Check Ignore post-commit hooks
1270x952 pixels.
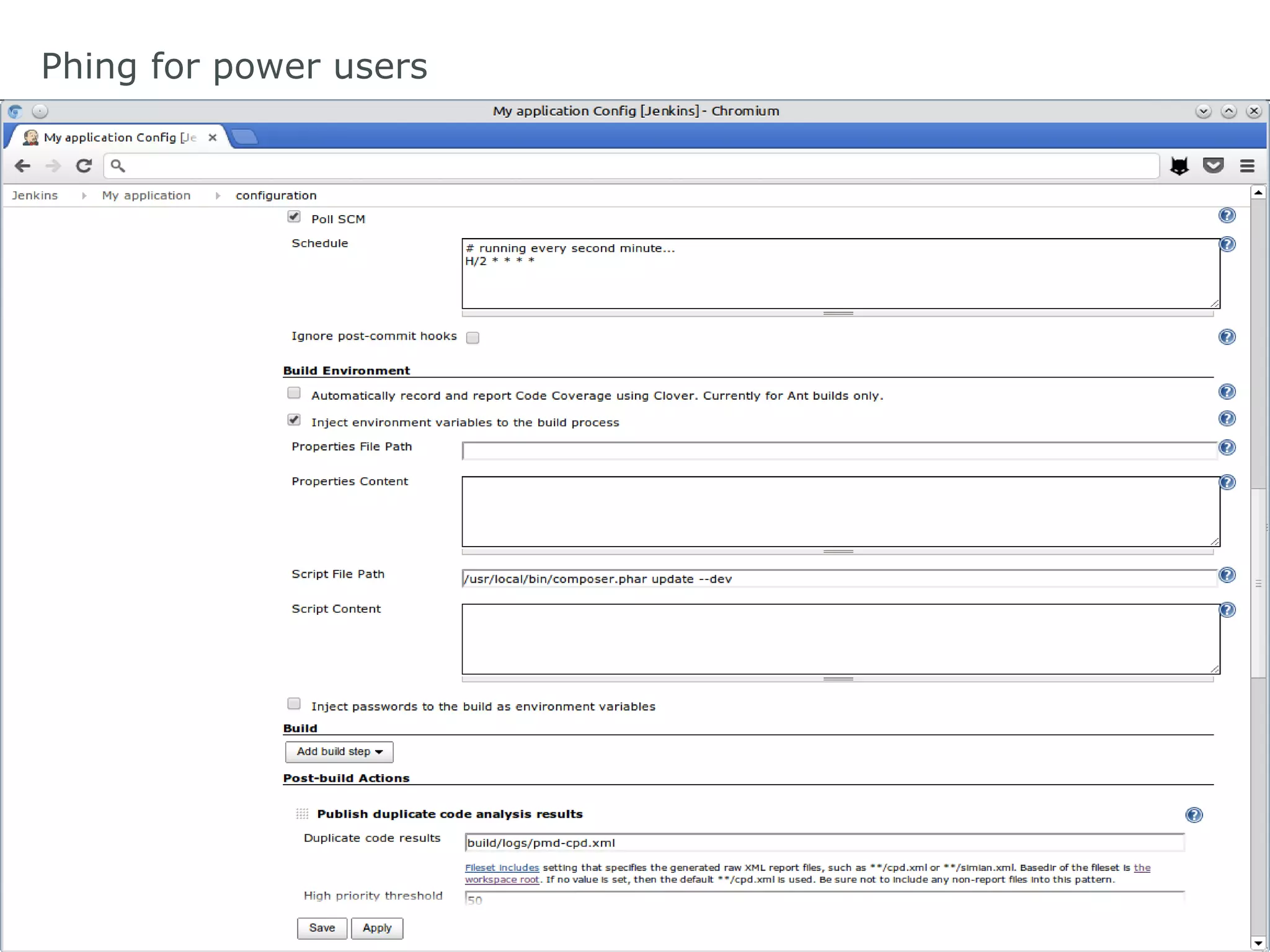(473, 338)
